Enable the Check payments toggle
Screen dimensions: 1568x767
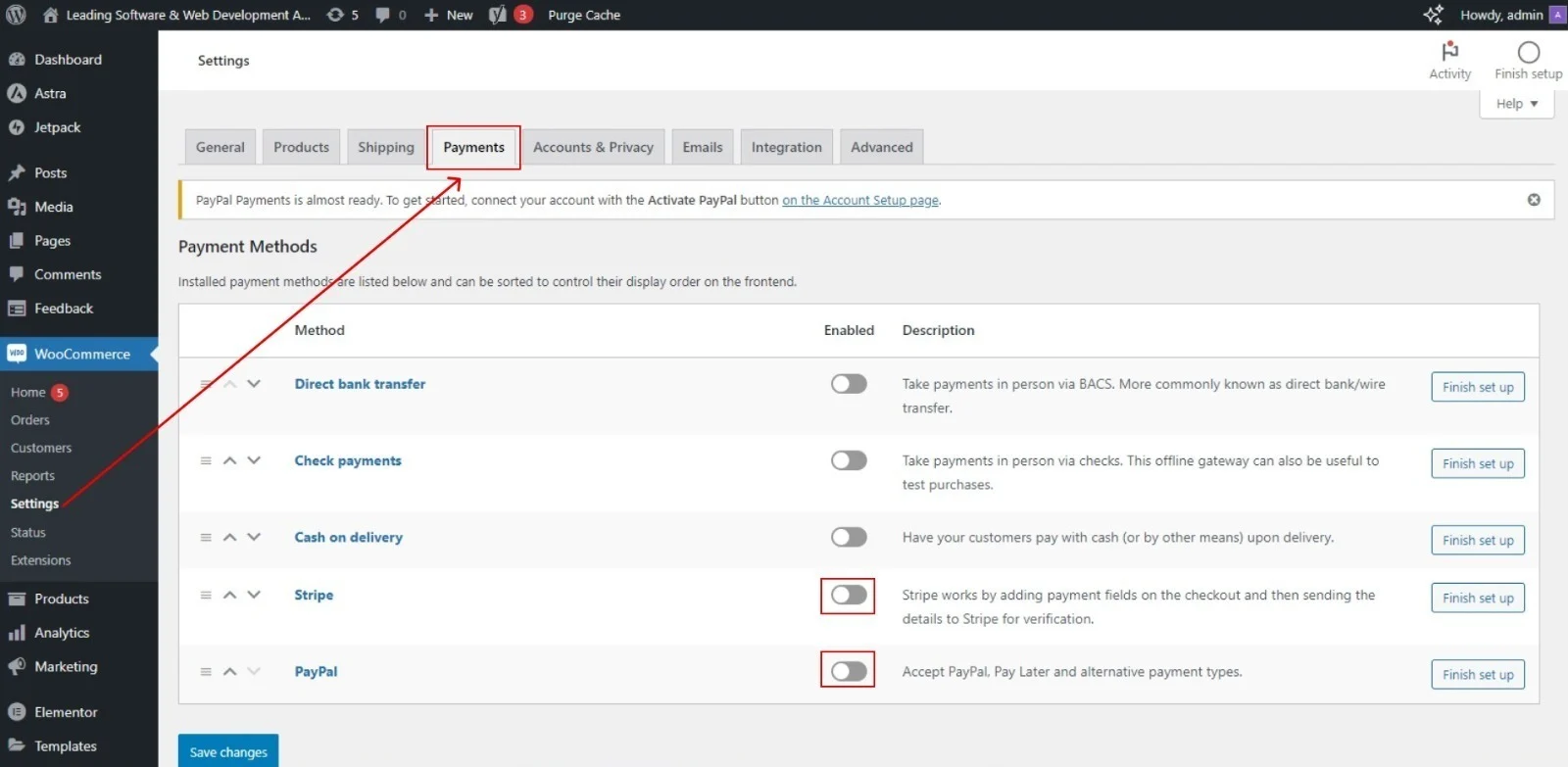pos(849,460)
